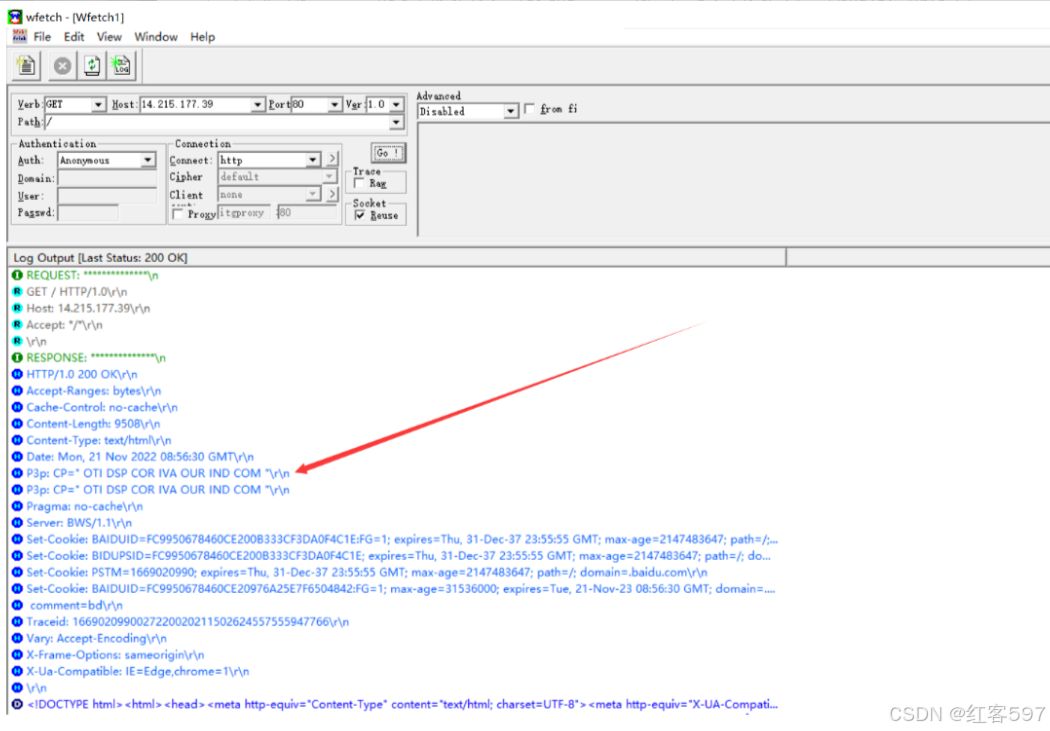This screenshot has height=731, width=1050.
Task: Toggle the Raw trace checkbox
Action: (x=360, y=183)
